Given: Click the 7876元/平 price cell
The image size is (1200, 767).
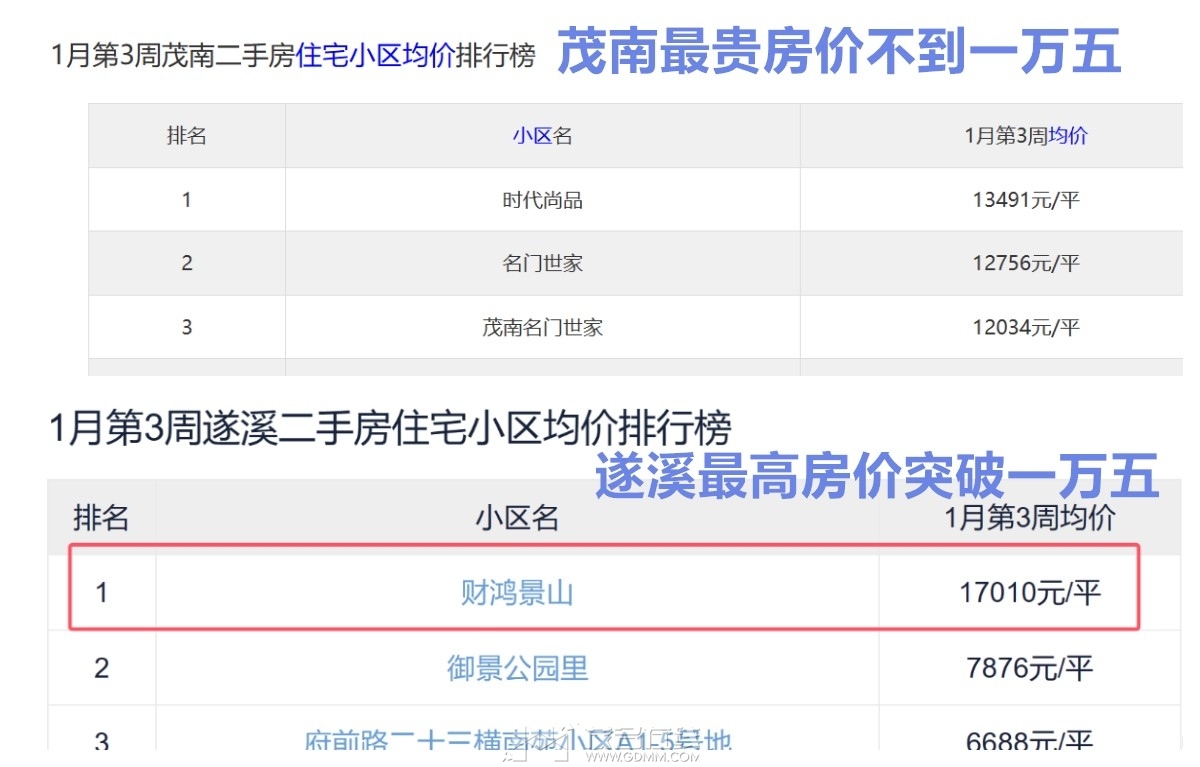Looking at the screenshot, I should click(x=1029, y=668).
